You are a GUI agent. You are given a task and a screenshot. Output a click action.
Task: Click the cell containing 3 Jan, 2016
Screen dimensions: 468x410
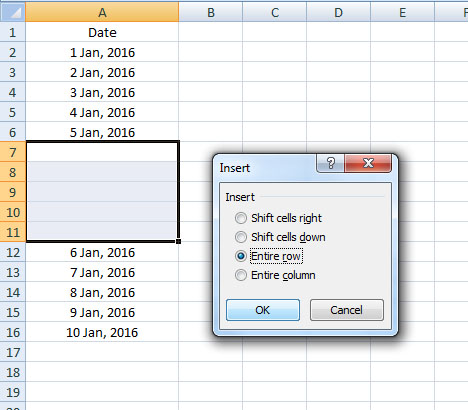click(102, 92)
